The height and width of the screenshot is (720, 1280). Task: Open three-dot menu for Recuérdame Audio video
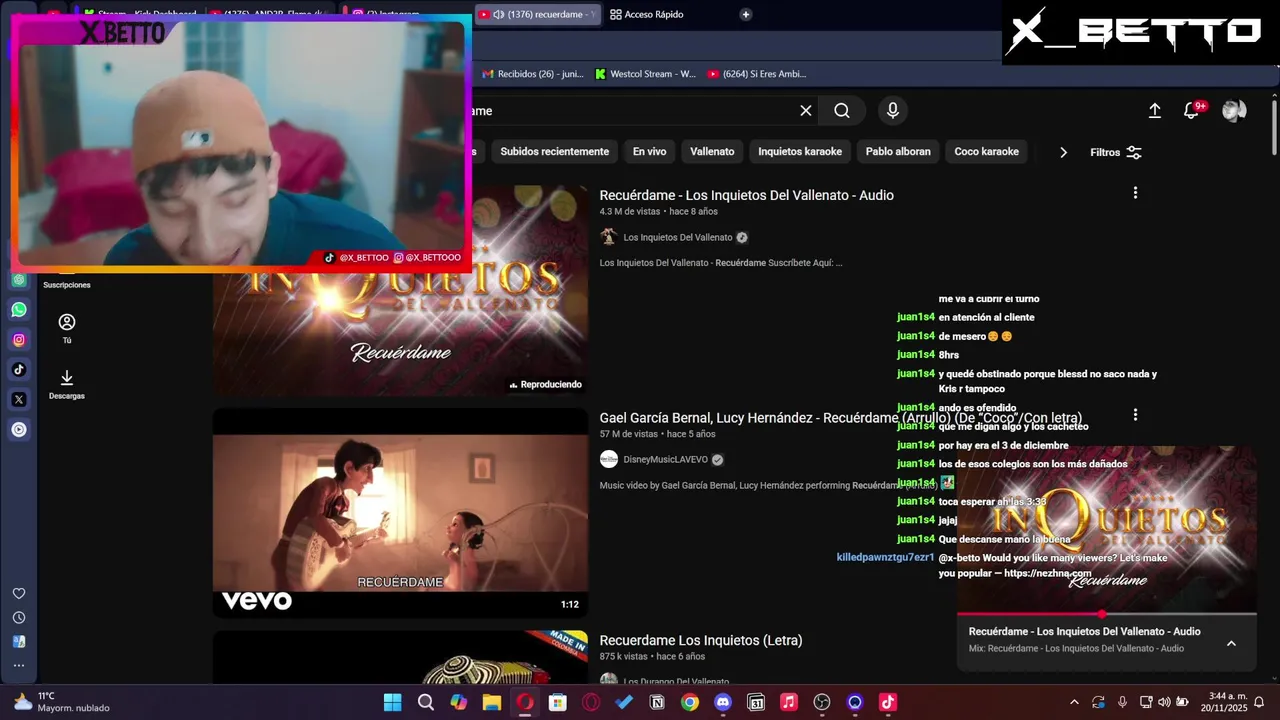(x=1135, y=193)
